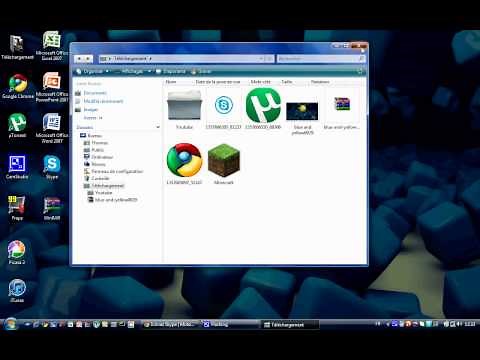Select the WinRAR desktop icon
Screen dimensions: 480x360
click(52, 208)
